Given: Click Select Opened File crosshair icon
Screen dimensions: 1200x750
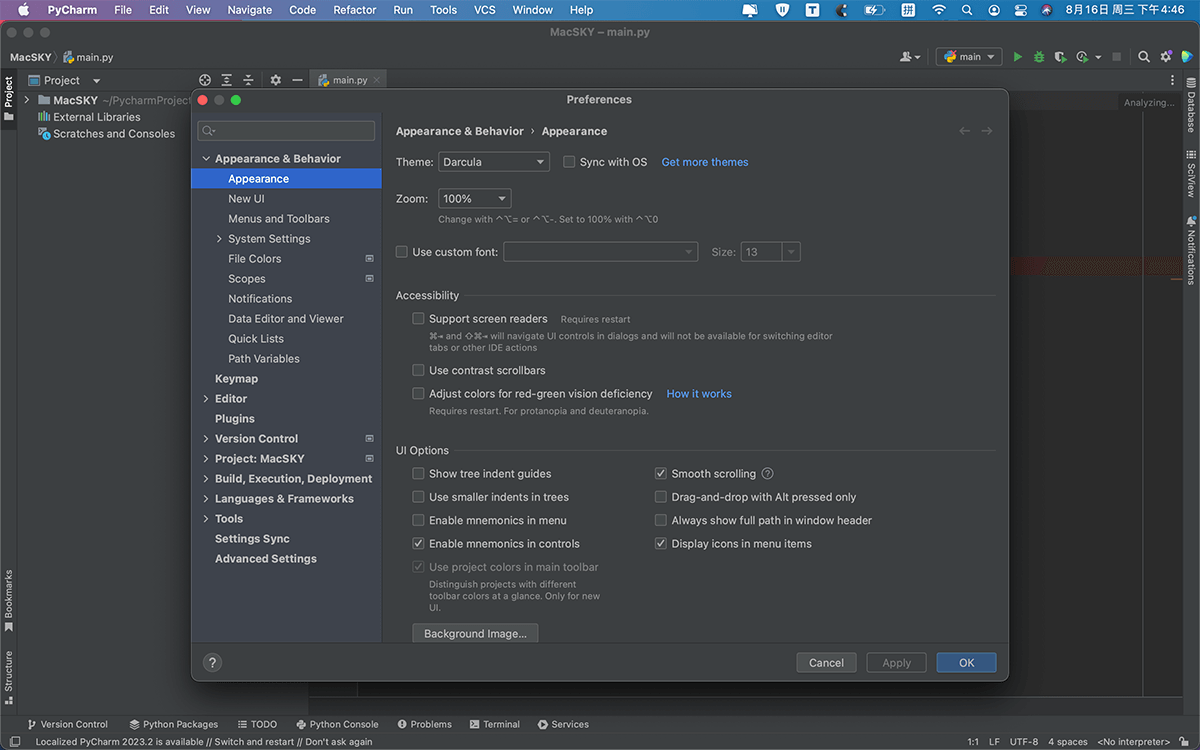Looking at the screenshot, I should tap(205, 80).
